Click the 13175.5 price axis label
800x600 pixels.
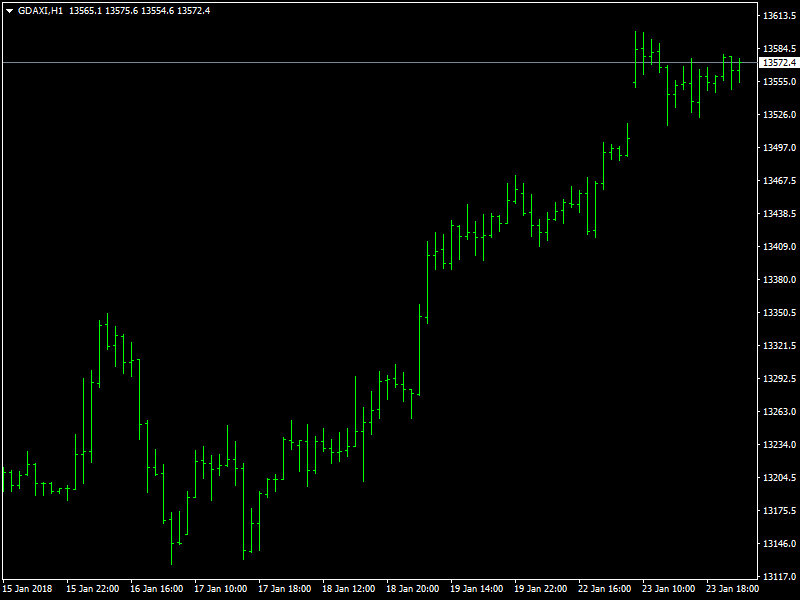coord(779,511)
